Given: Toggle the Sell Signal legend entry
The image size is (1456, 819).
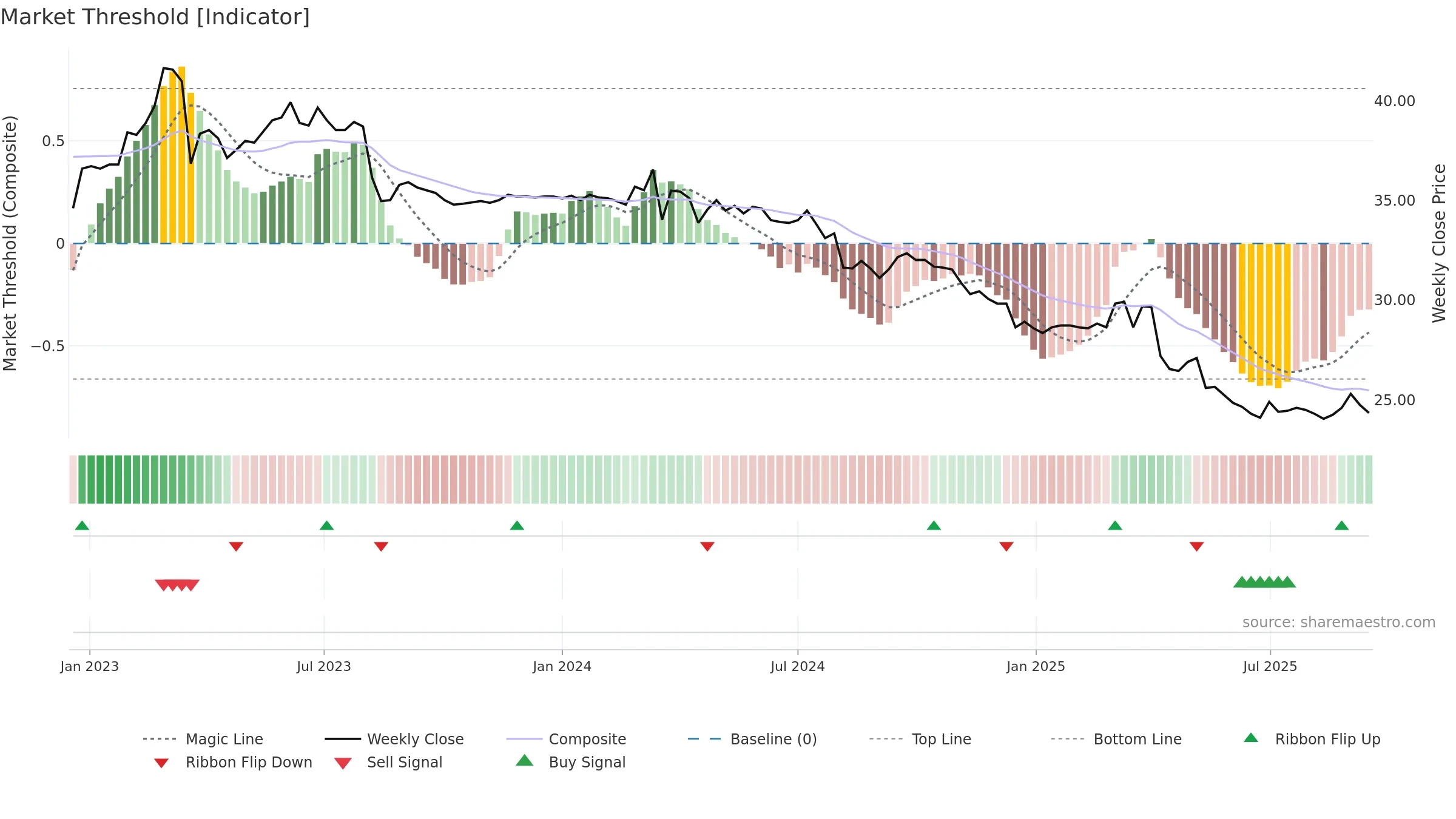Looking at the screenshot, I should click(x=388, y=762).
